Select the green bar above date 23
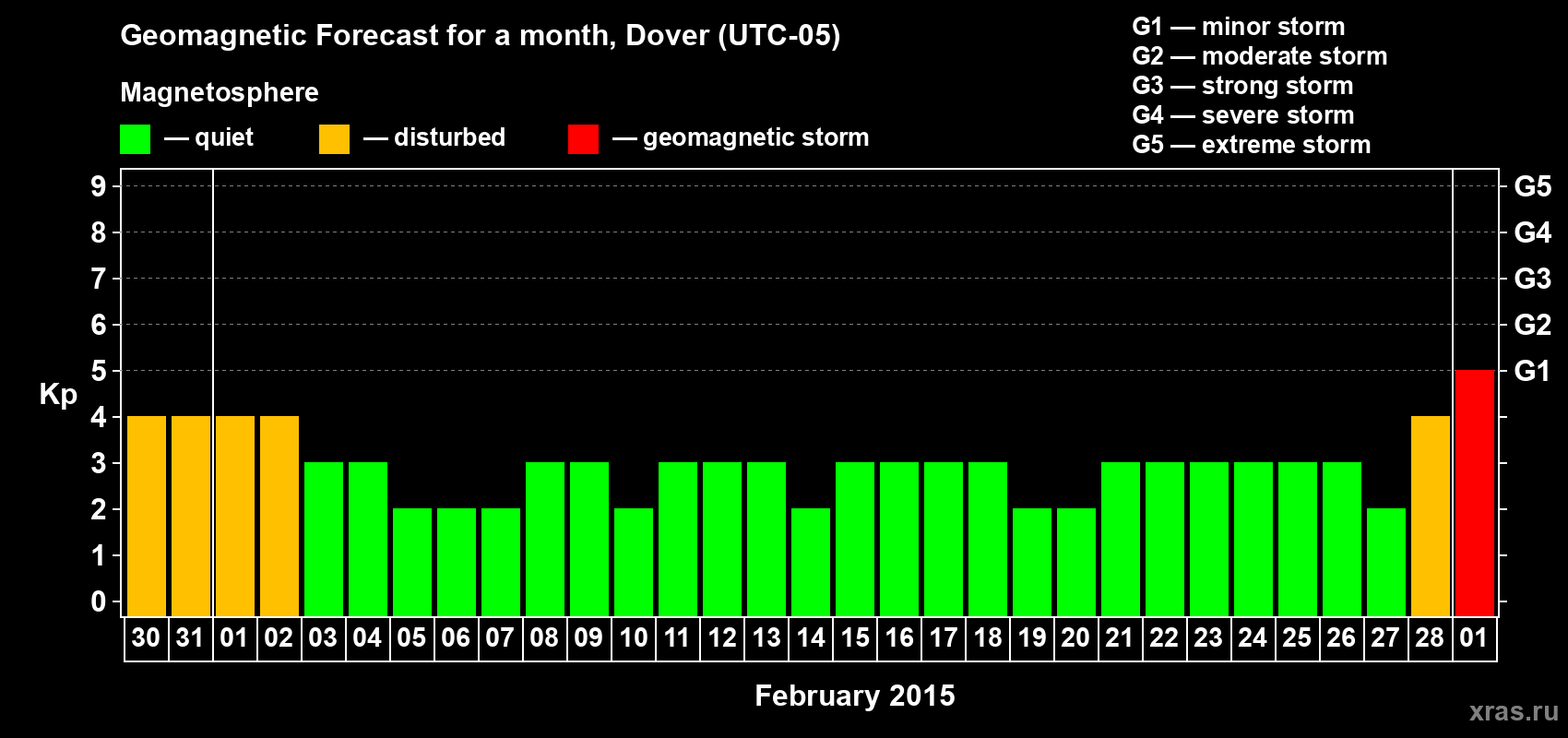The image size is (1568, 738). [x=1209, y=539]
